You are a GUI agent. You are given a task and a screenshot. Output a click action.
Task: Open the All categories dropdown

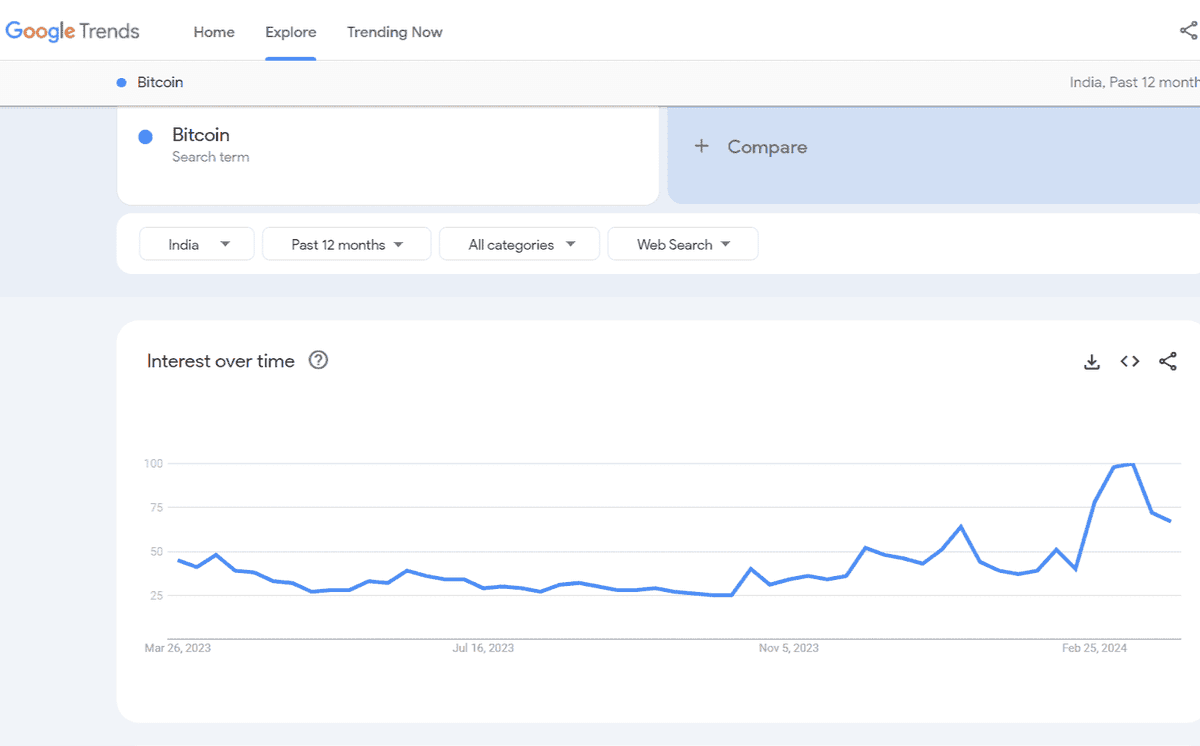tap(519, 243)
